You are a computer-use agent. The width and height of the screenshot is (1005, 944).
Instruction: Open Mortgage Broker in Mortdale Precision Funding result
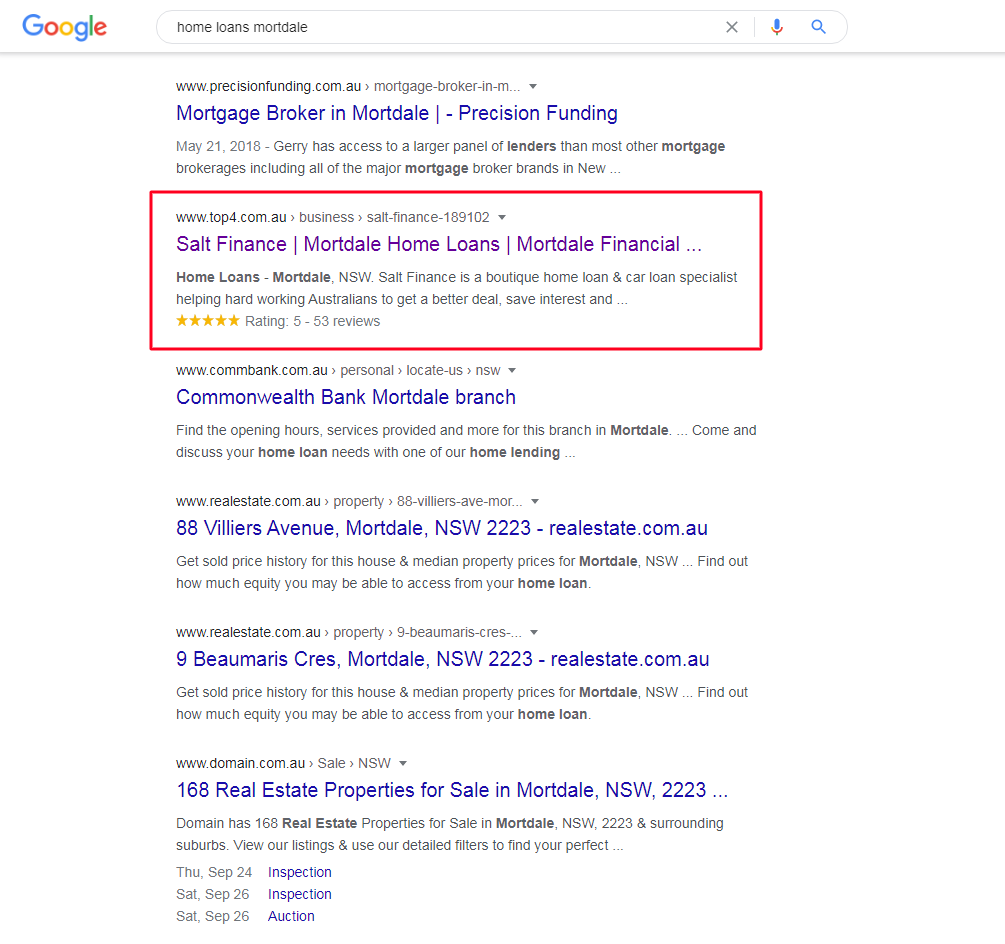[x=396, y=113]
